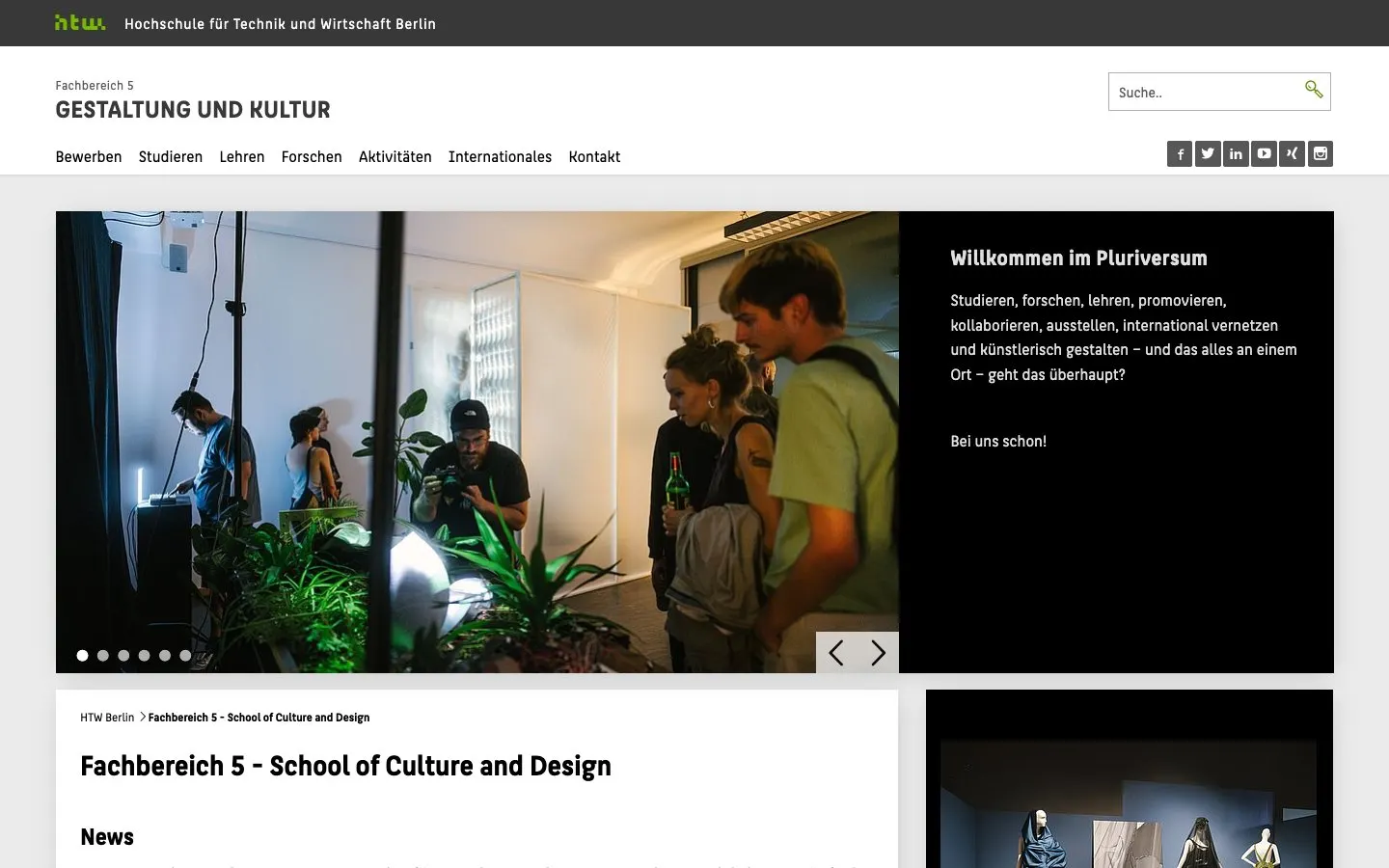Select the third slider dot
The image size is (1389, 868).
pyautogui.click(x=123, y=656)
